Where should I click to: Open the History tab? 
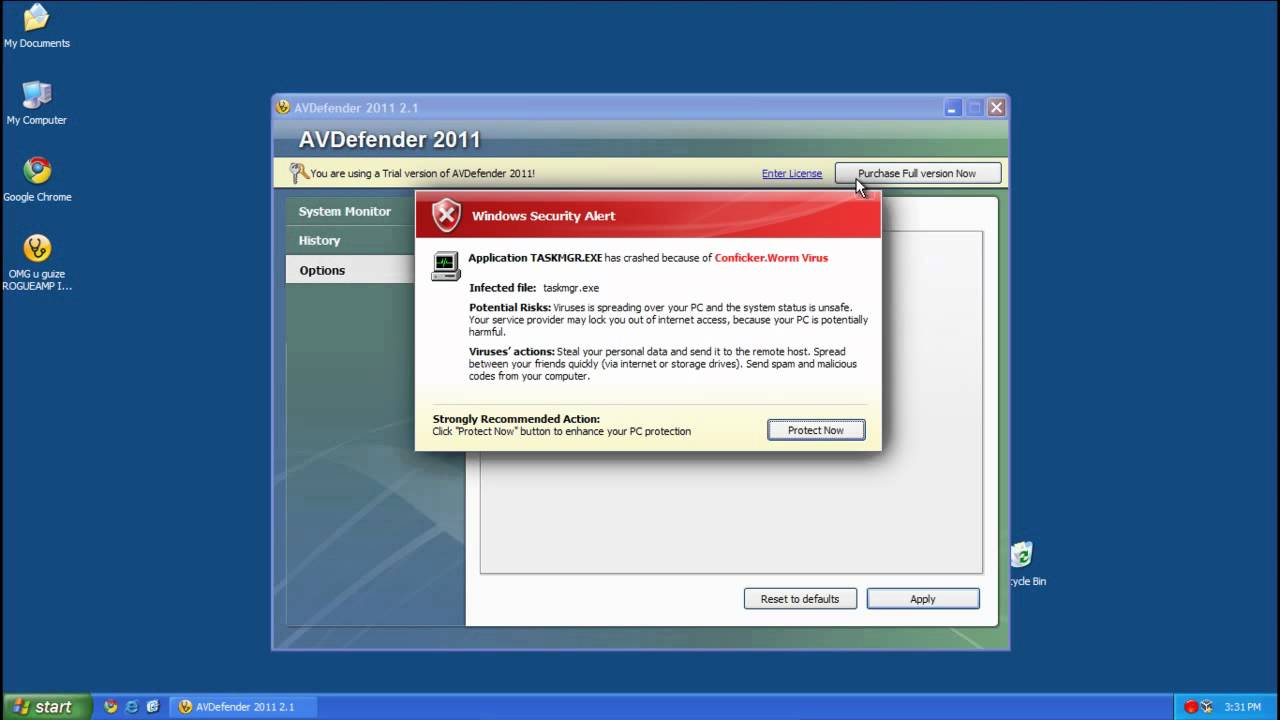tap(345, 240)
